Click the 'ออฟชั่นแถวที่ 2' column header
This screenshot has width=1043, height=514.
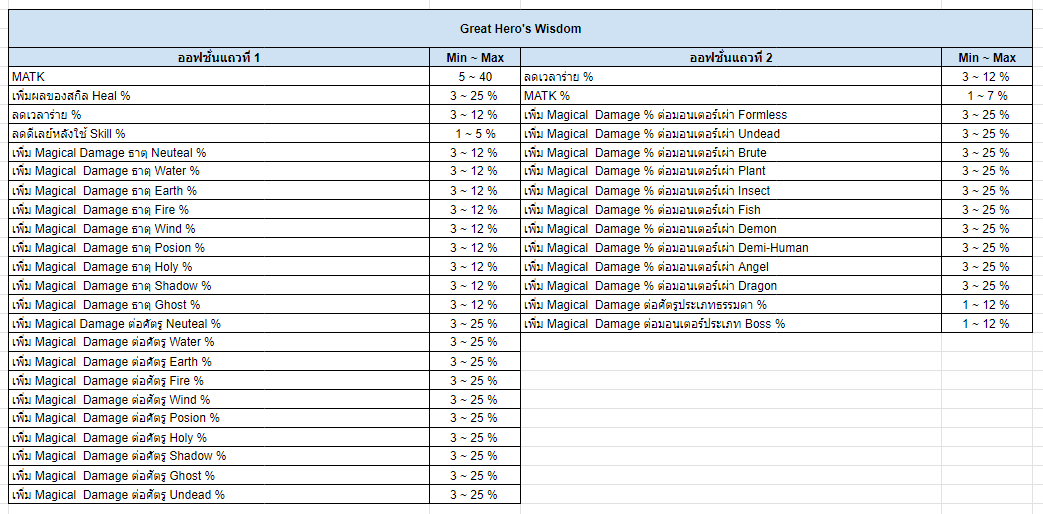tap(731, 57)
